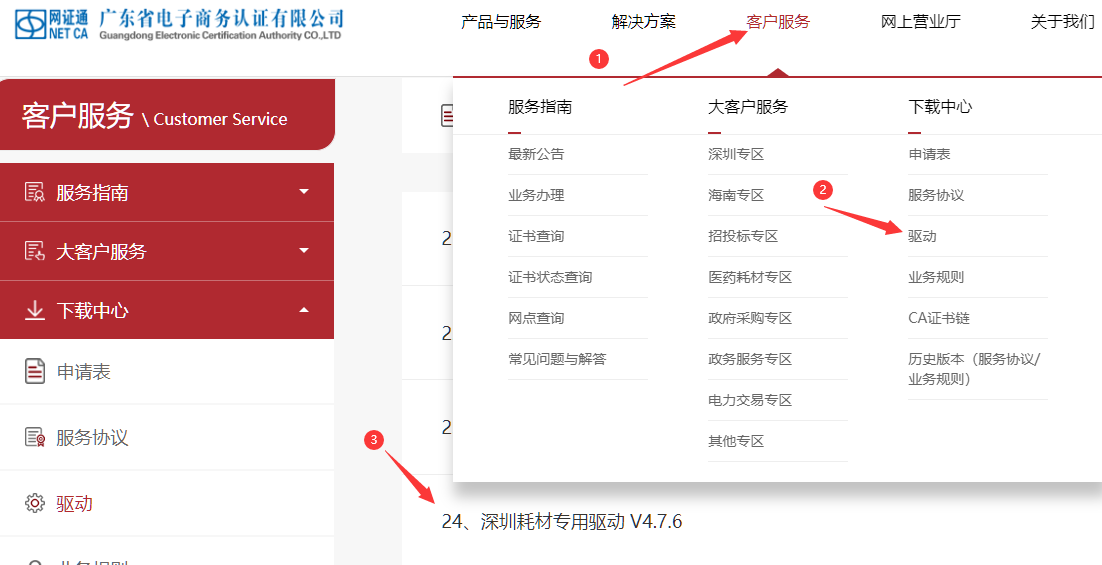Open the 产品与服务 top menu
The height and width of the screenshot is (565, 1102).
(x=501, y=22)
